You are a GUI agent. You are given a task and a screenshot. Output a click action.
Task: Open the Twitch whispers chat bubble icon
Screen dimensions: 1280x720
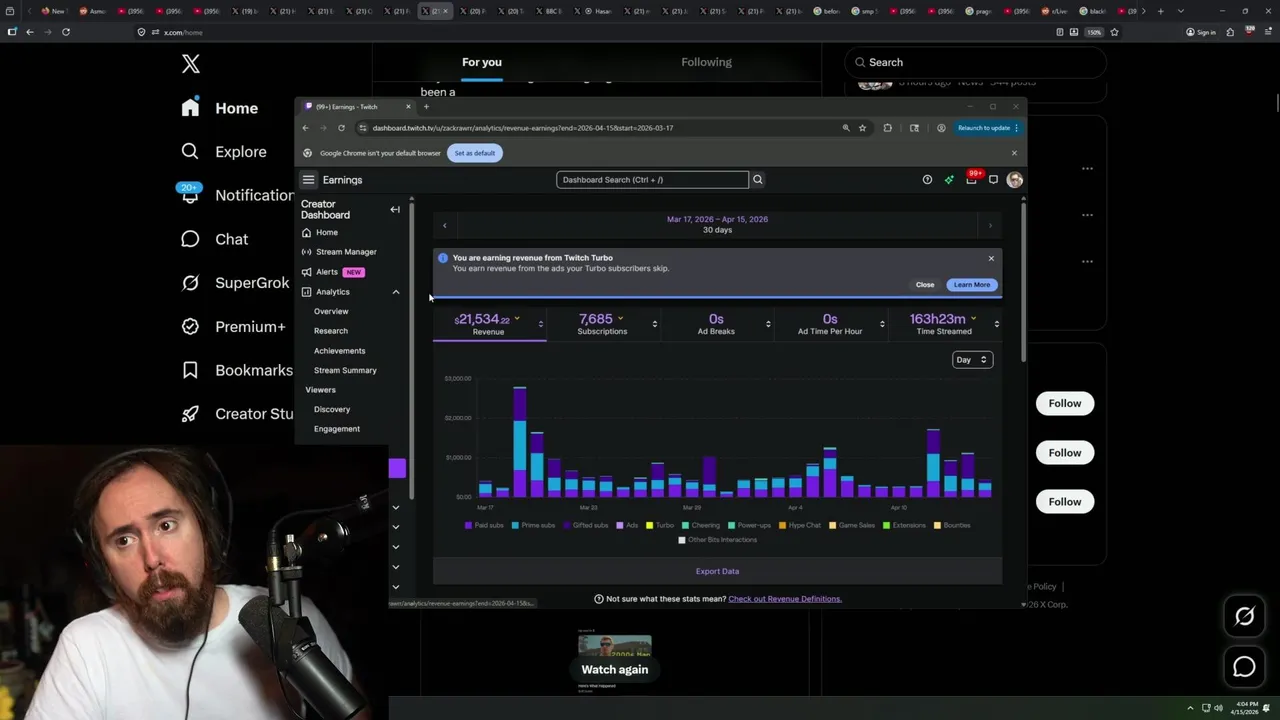[x=993, y=180]
